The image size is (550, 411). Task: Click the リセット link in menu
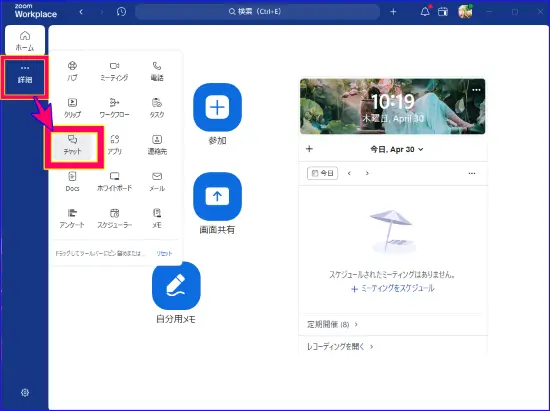[164, 253]
